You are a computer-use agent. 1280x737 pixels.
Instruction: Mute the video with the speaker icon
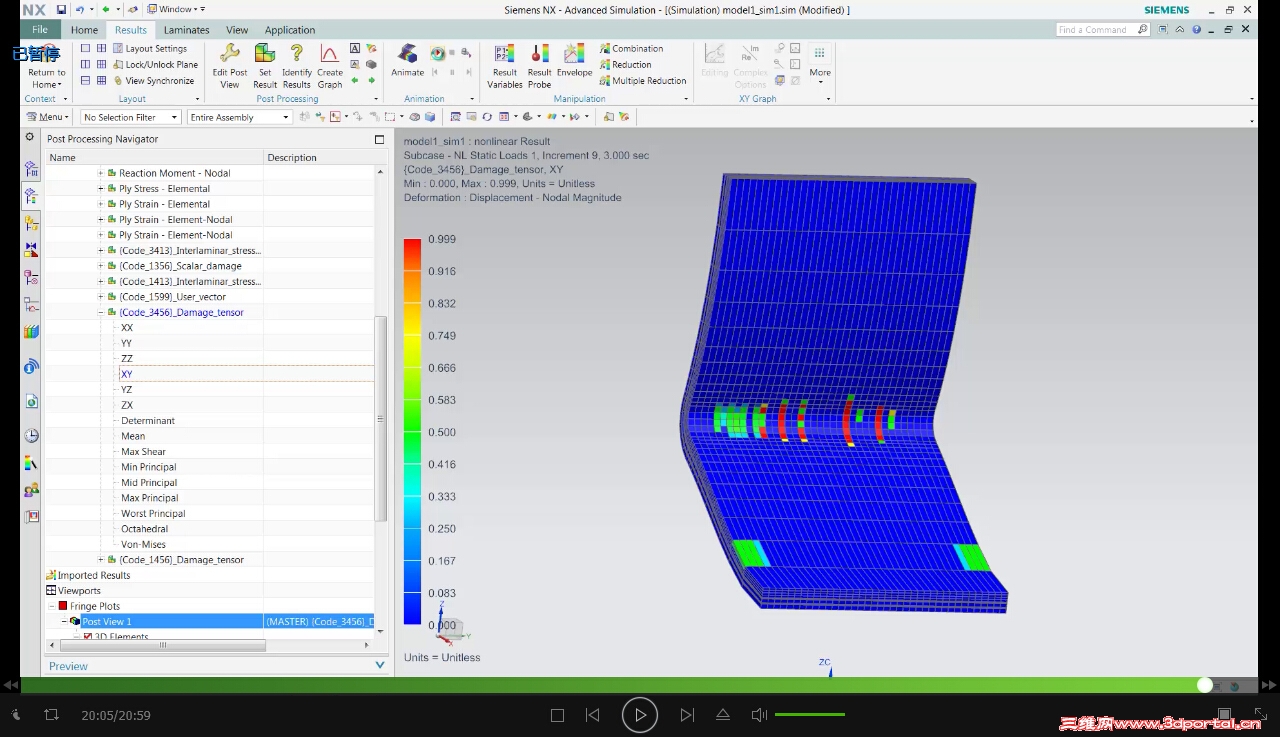759,715
